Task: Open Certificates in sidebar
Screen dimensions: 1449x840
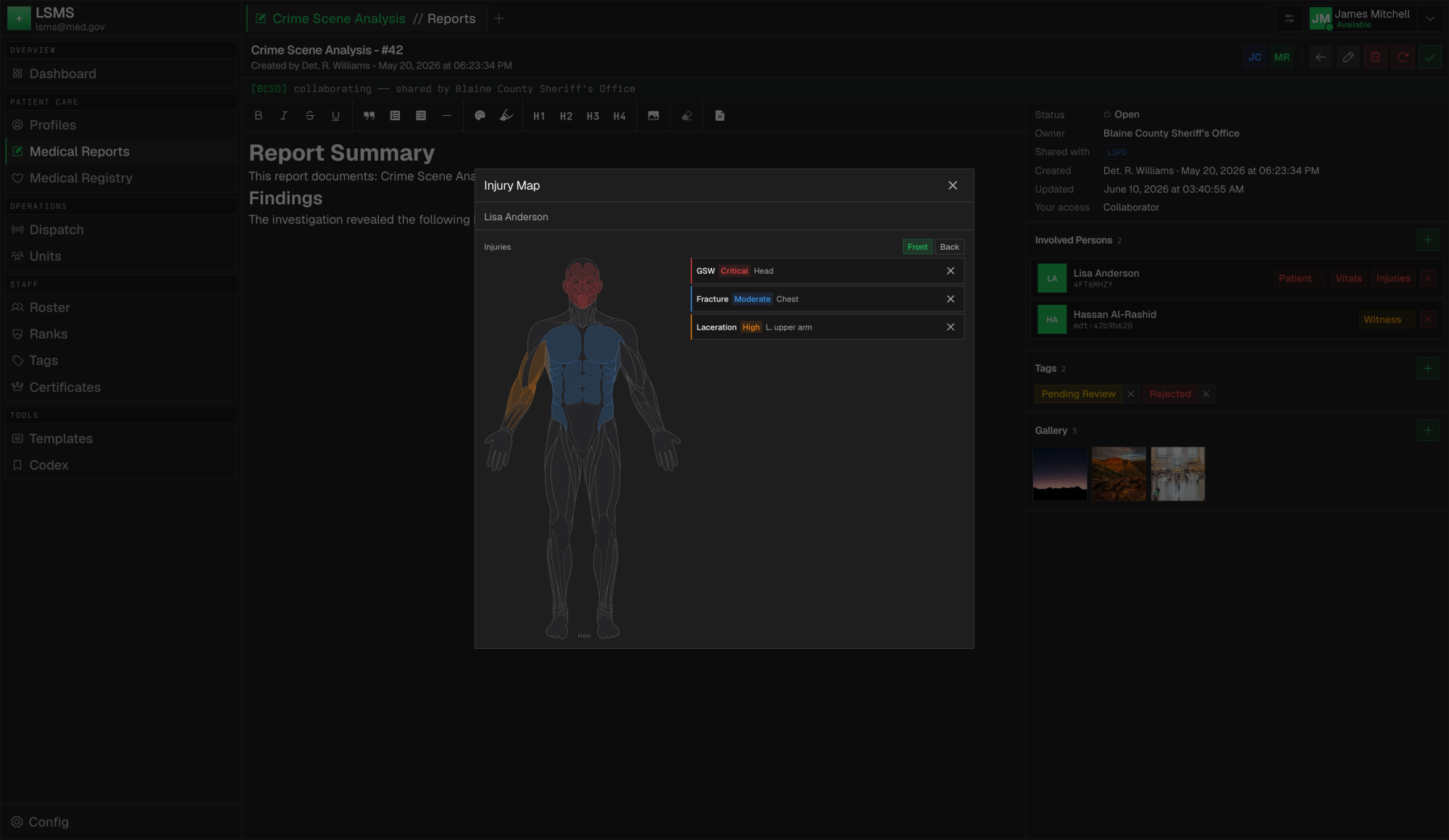Action: [121, 387]
